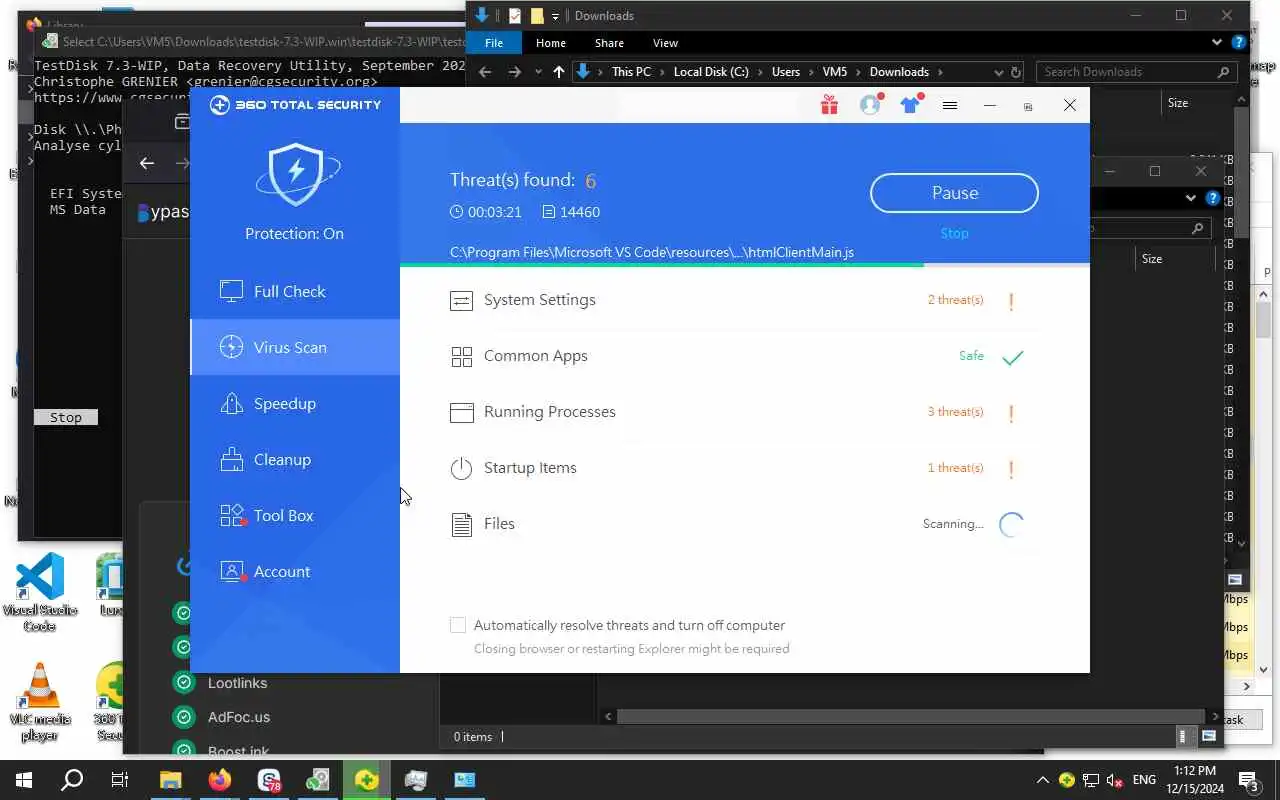Refresh the Downloads folder view
Screen dimensions: 1280x800
(x=1016, y=72)
